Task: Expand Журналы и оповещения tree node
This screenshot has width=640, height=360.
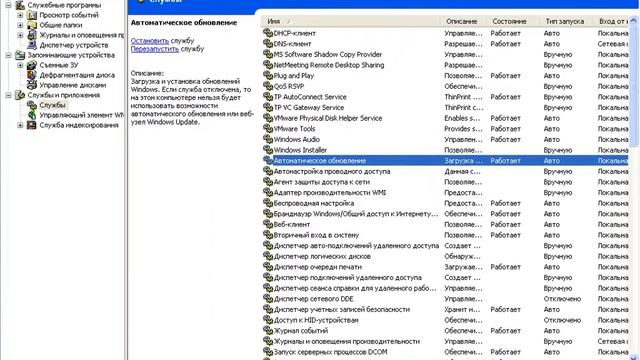Action: (x=20, y=35)
